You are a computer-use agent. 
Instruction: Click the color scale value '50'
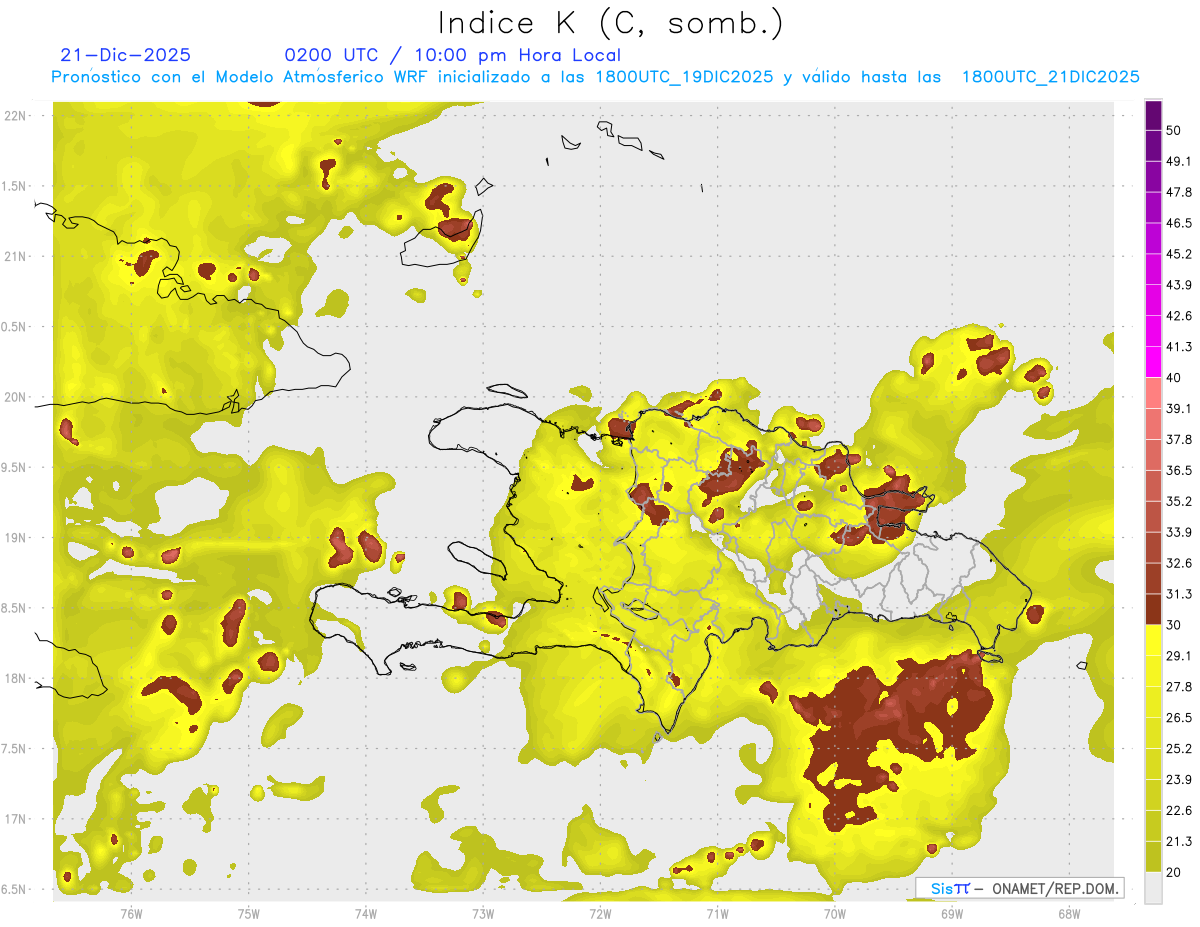1174,130
